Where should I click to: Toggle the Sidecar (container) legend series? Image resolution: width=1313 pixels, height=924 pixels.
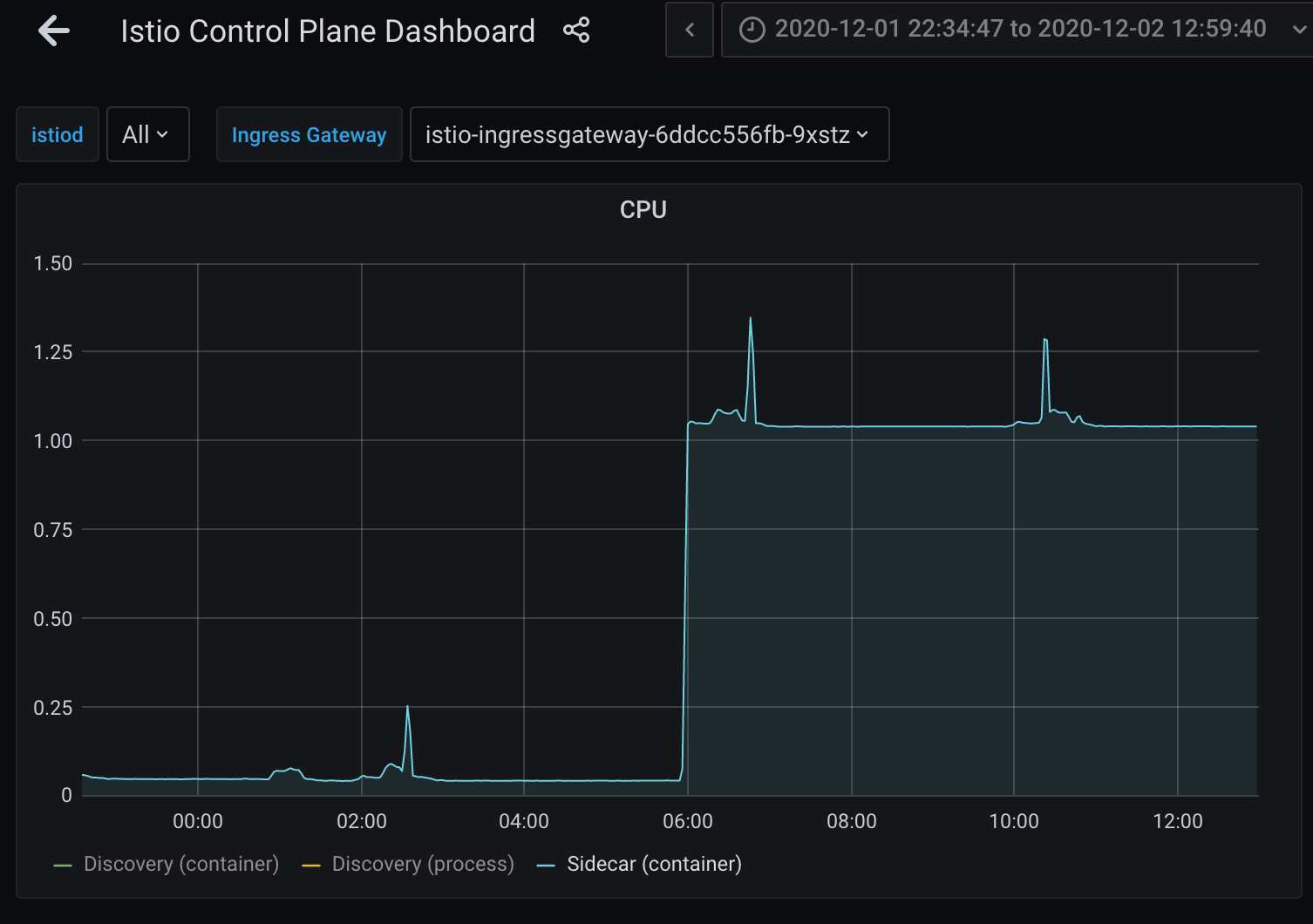[x=653, y=864]
